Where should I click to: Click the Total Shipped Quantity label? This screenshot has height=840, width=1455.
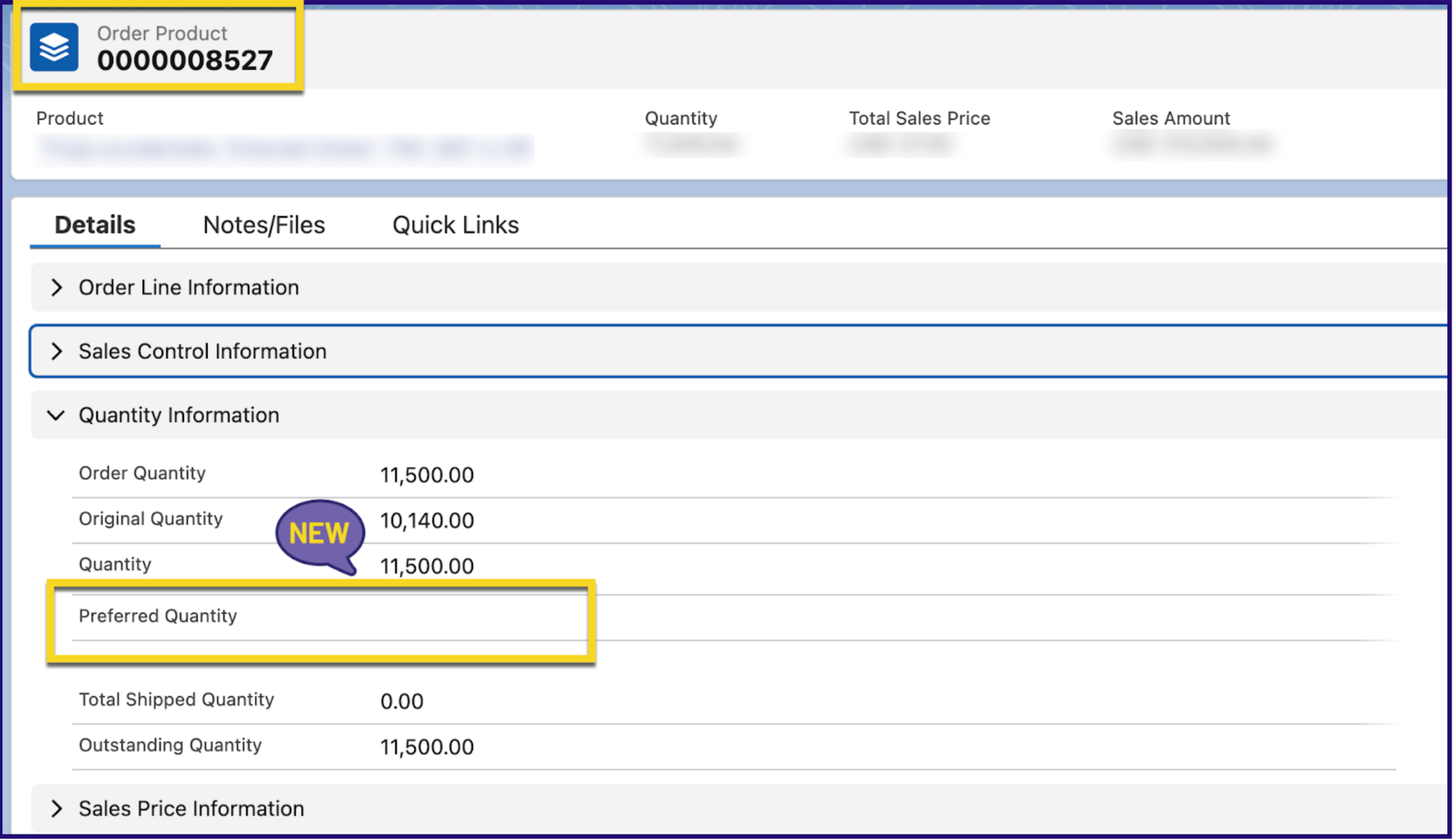coord(176,700)
